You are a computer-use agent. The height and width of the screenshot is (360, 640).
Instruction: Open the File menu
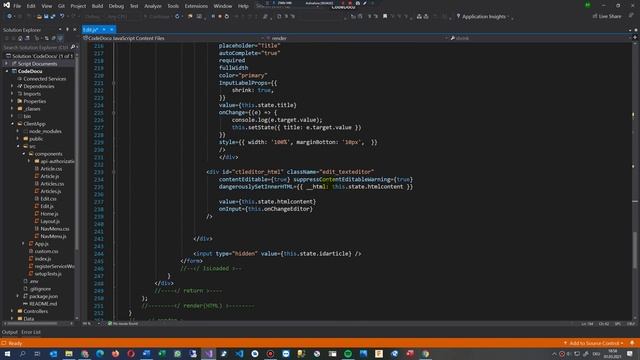click(x=17, y=6)
